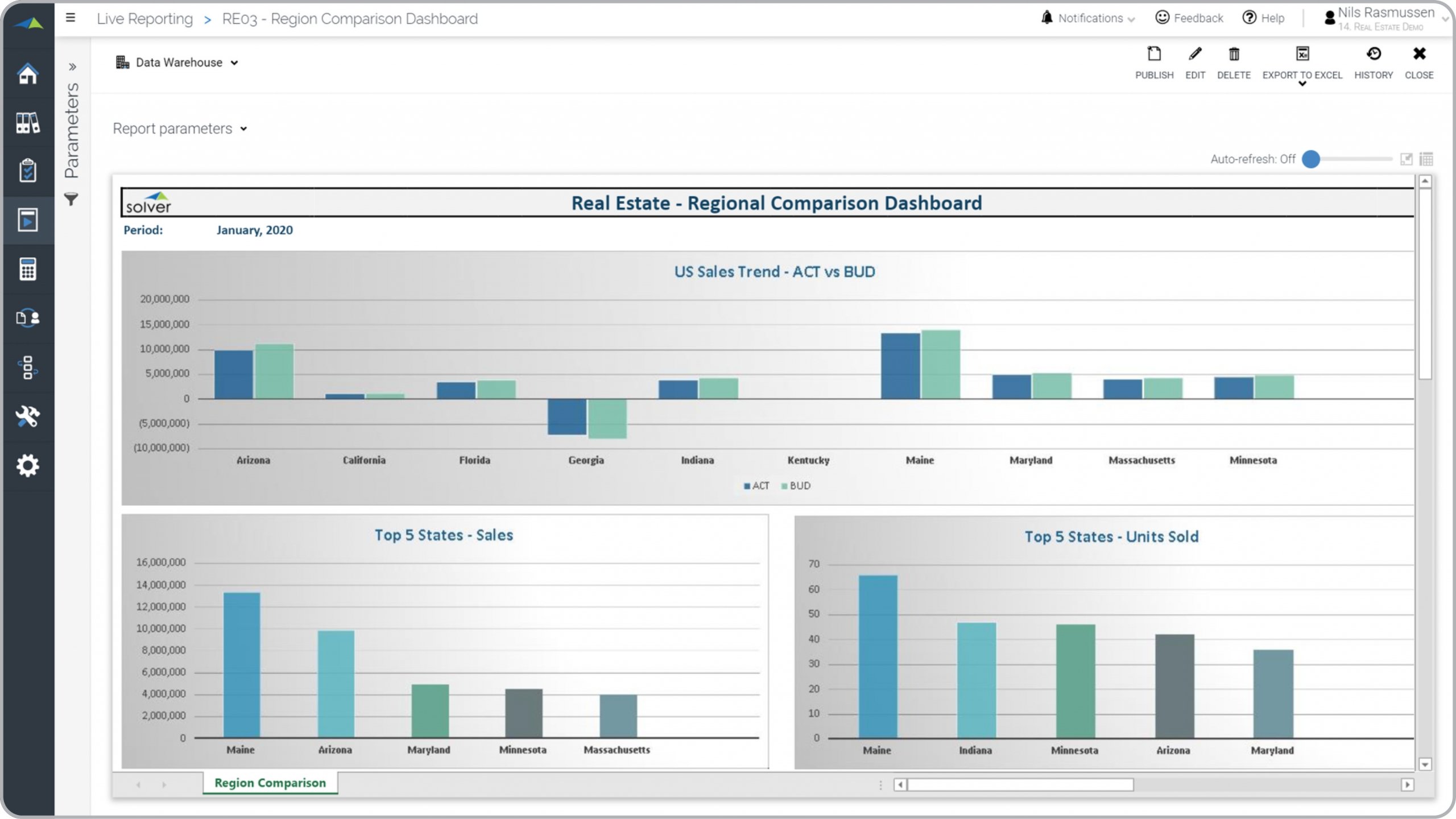The width and height of the screenshot is (1456, 819).
Task: Click the filter funnel icon
Action: click(71, 200)
